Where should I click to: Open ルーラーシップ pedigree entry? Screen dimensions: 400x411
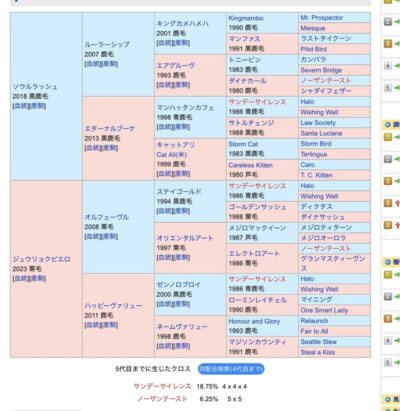coord(107,44)
